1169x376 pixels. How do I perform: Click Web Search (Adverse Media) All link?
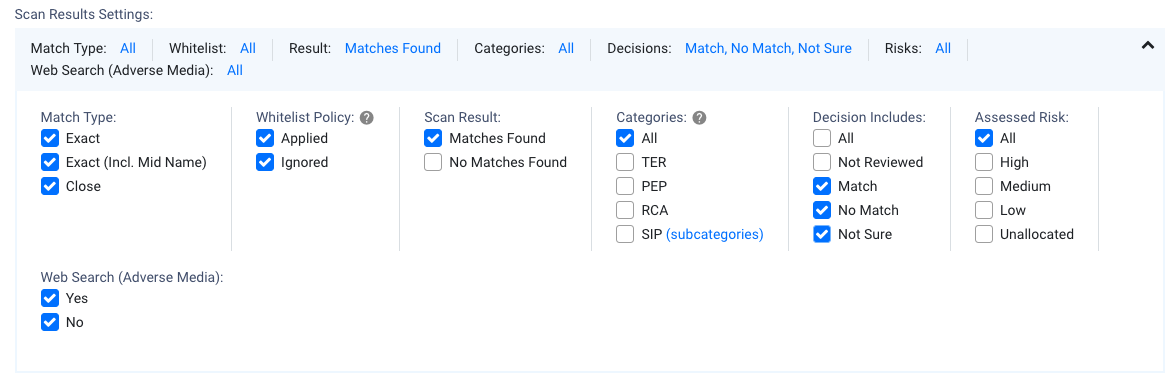(x=235, y=71)
